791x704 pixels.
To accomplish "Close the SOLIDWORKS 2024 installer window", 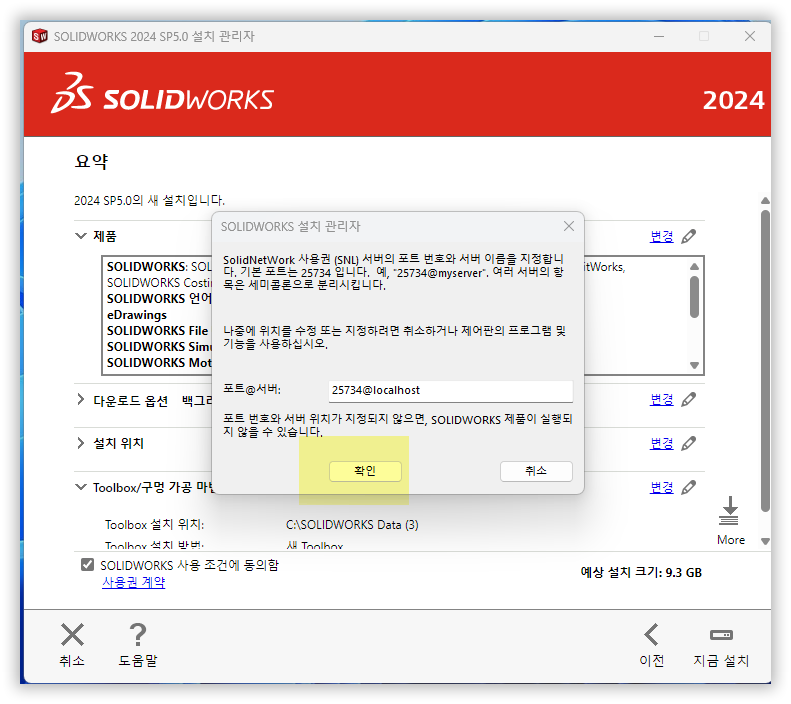I will (x=750, y=36).
